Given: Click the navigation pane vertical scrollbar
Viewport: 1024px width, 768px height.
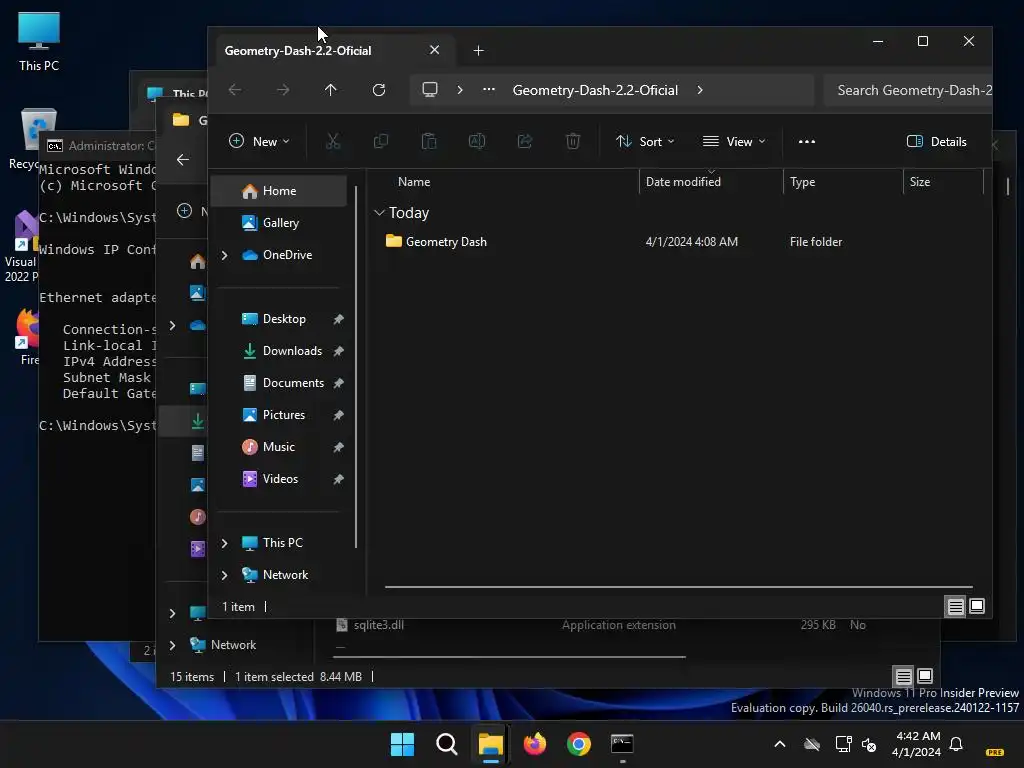Looking at the screenshot, I should click(356, 367).
